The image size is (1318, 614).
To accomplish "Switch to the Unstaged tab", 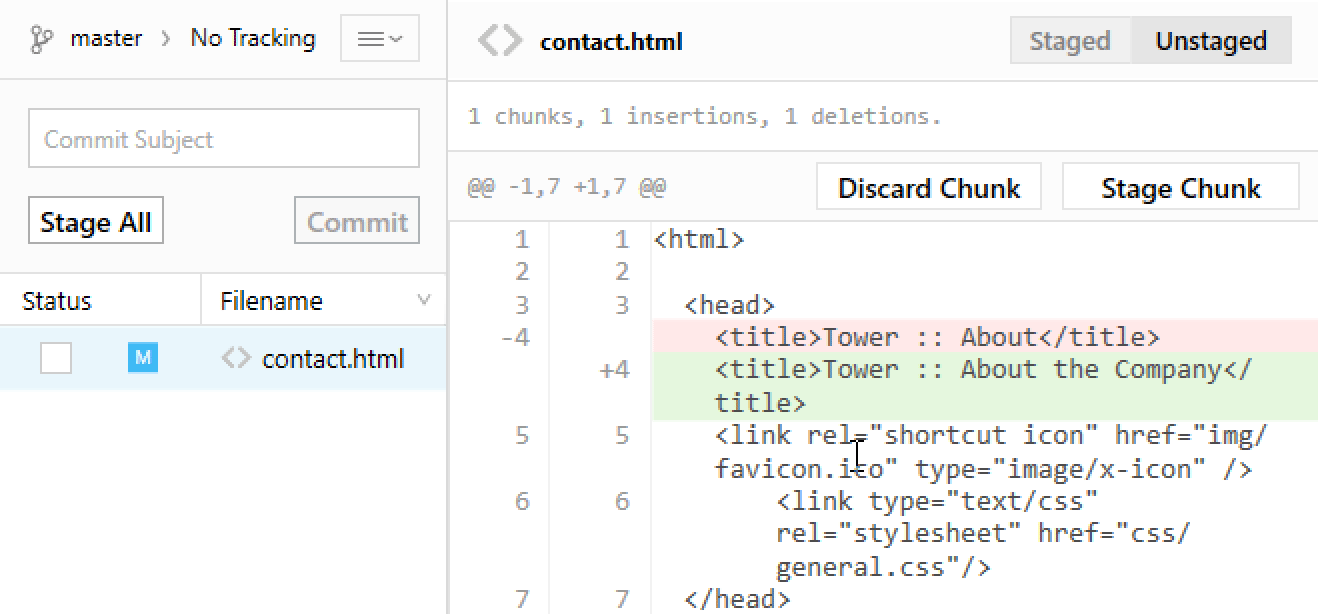I will pyautogui.click(x=1211, y=41).
